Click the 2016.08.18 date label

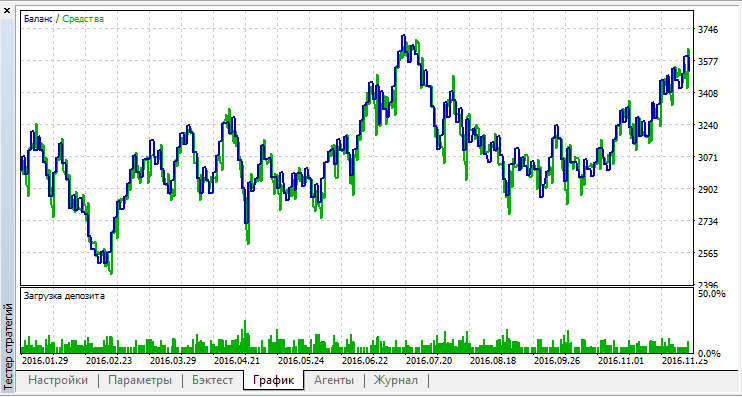[493, 361]
